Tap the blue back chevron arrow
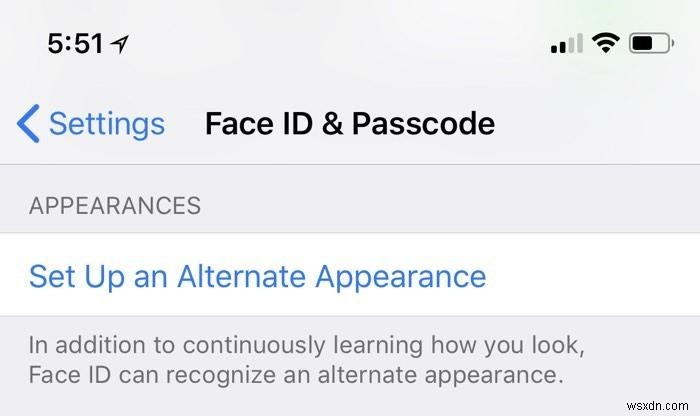700x416 pixels. pos(28,124)
